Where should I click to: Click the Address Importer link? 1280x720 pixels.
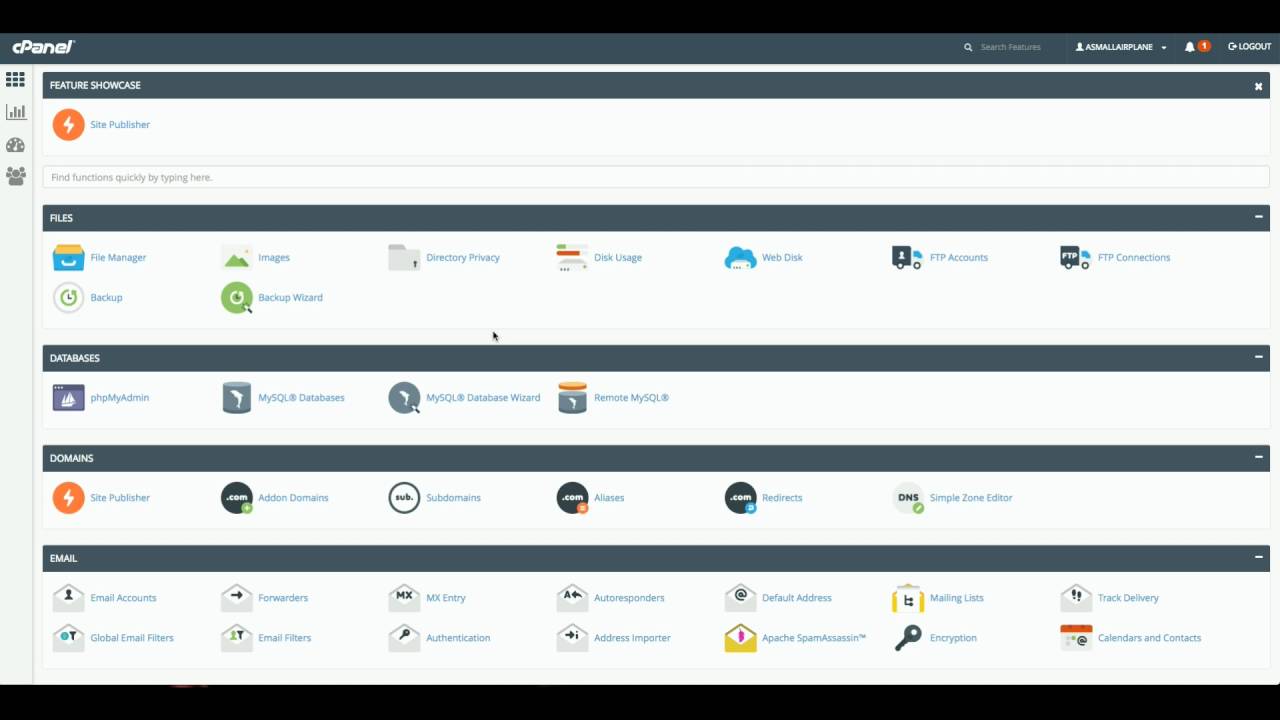coord(632,638)
